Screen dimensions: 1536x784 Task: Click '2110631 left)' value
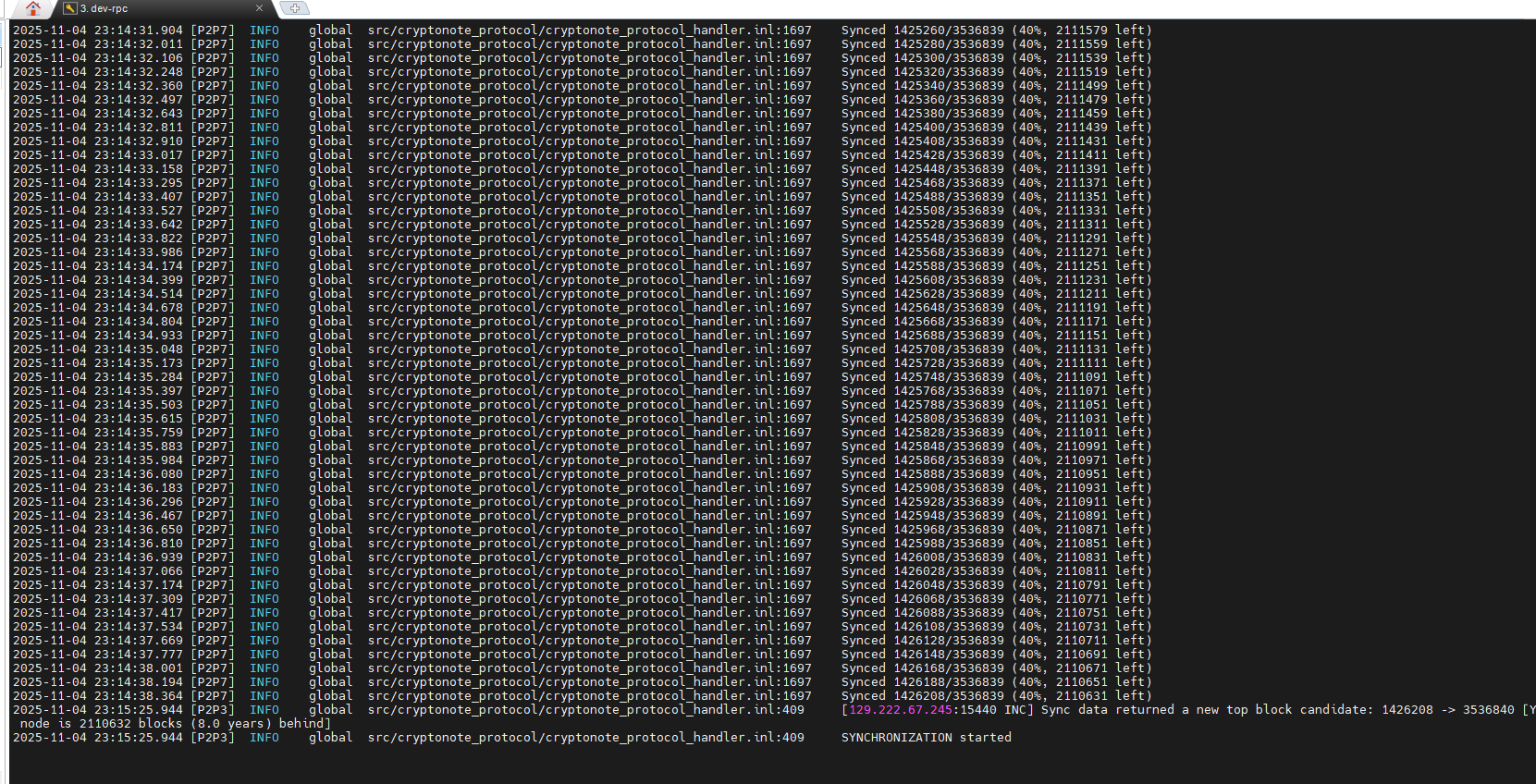[1104, 696]
